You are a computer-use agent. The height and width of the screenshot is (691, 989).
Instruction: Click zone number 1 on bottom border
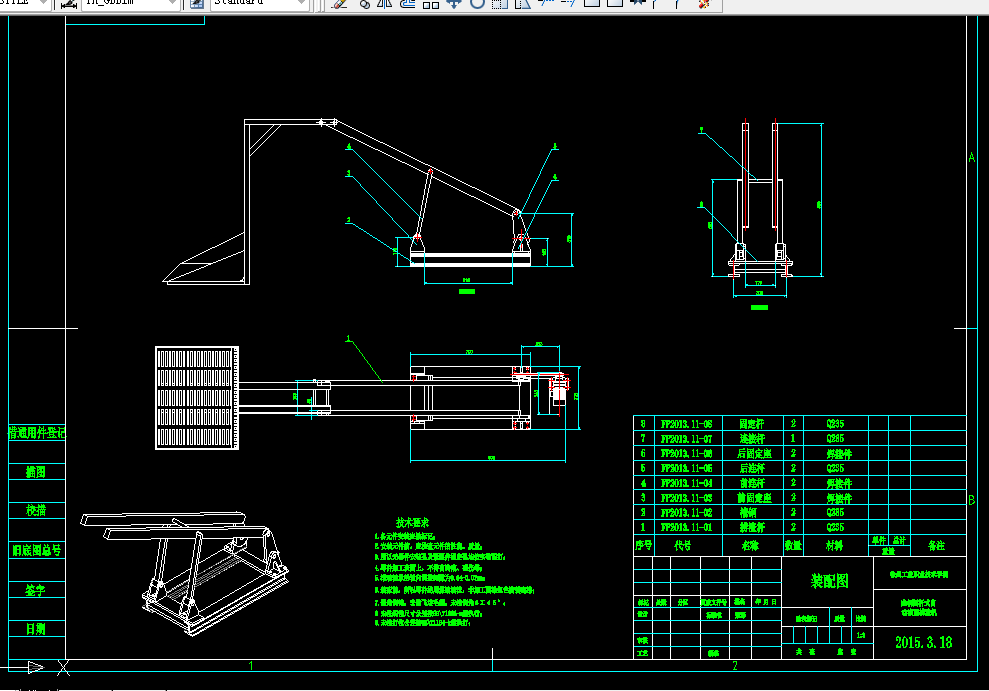pos(251,666)
